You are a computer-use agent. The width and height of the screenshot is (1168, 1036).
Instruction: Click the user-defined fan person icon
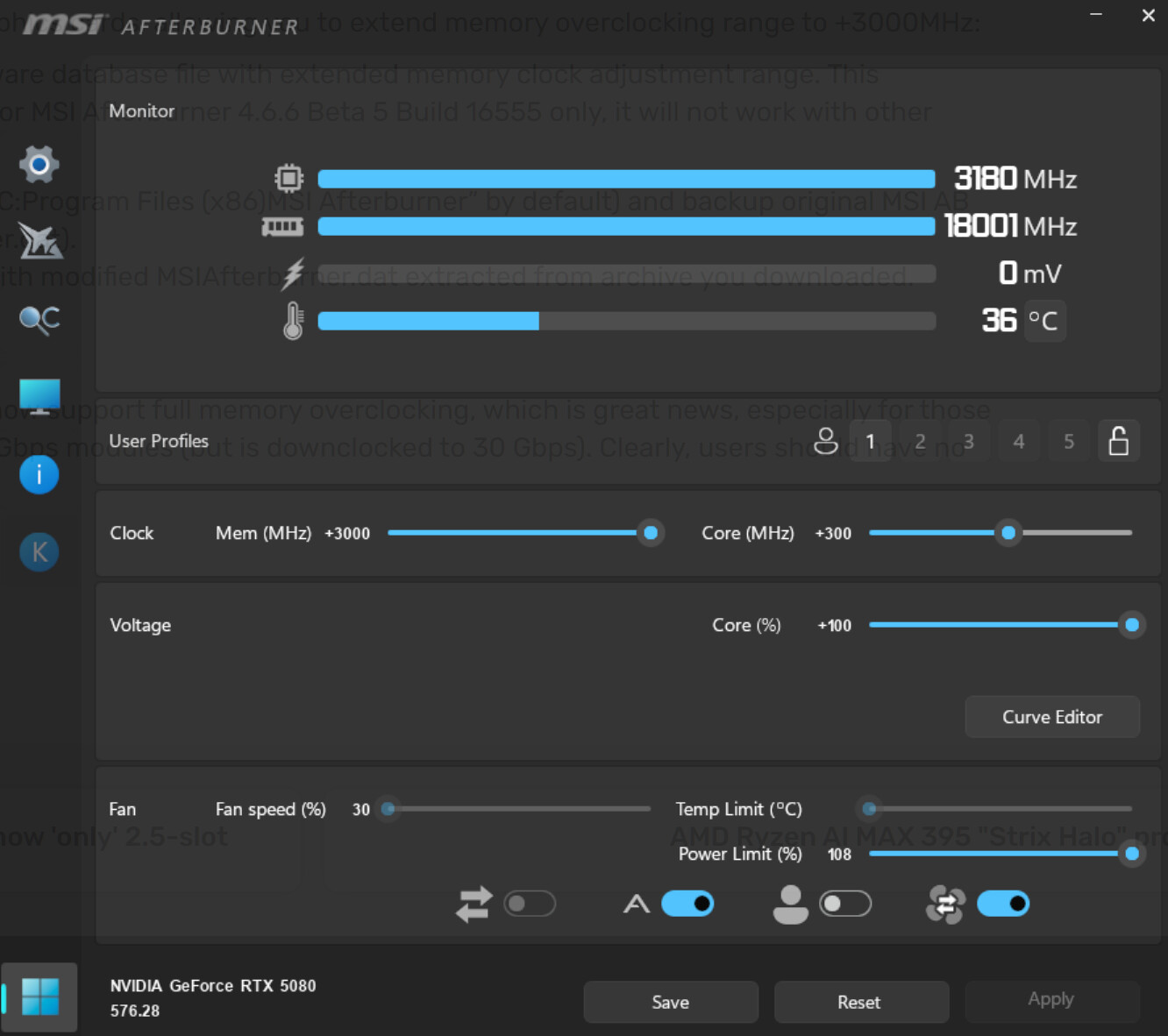(790, 905)
